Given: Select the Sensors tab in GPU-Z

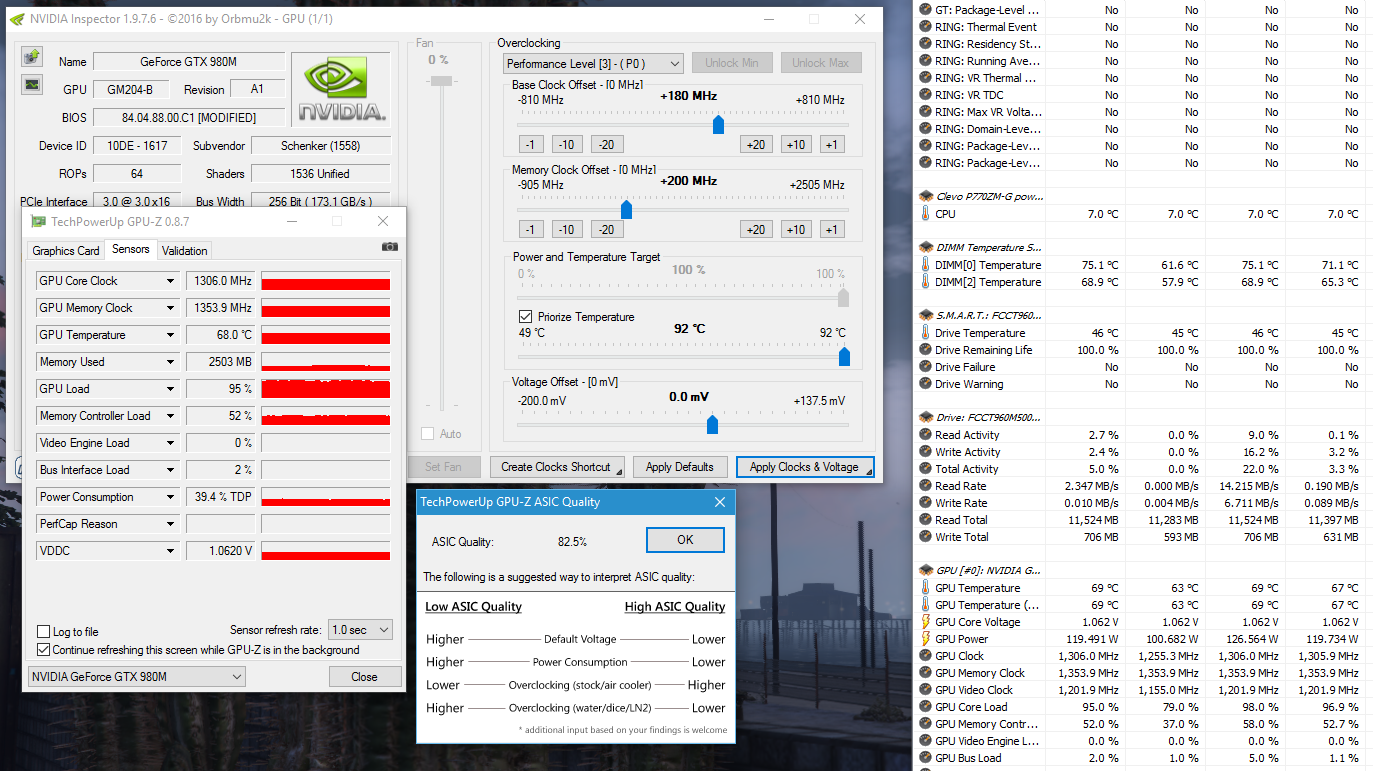Looking at the screenshot, I should [x=131, y=249].
